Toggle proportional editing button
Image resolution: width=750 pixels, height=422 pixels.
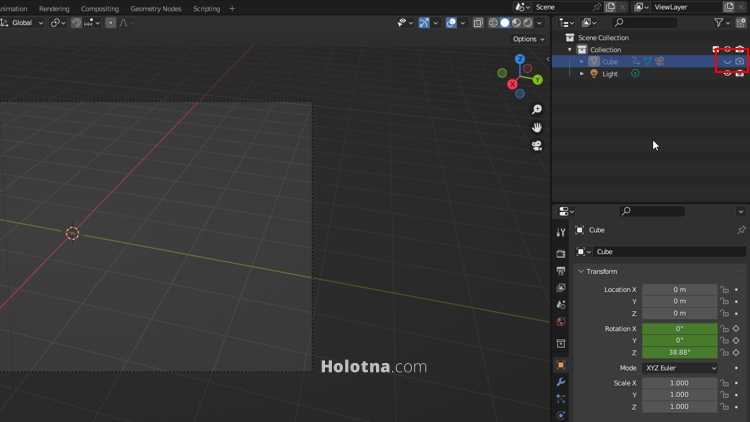[x=110, y=22]
